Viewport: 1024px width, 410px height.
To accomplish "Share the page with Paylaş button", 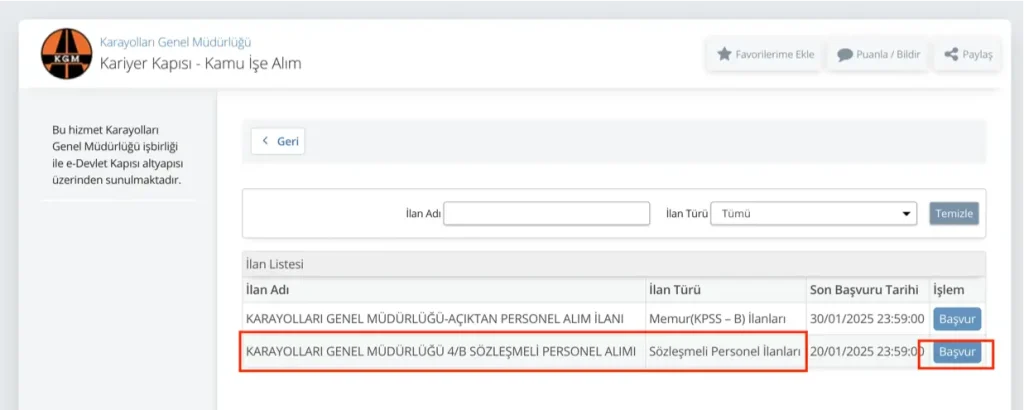I will (968, 54).
